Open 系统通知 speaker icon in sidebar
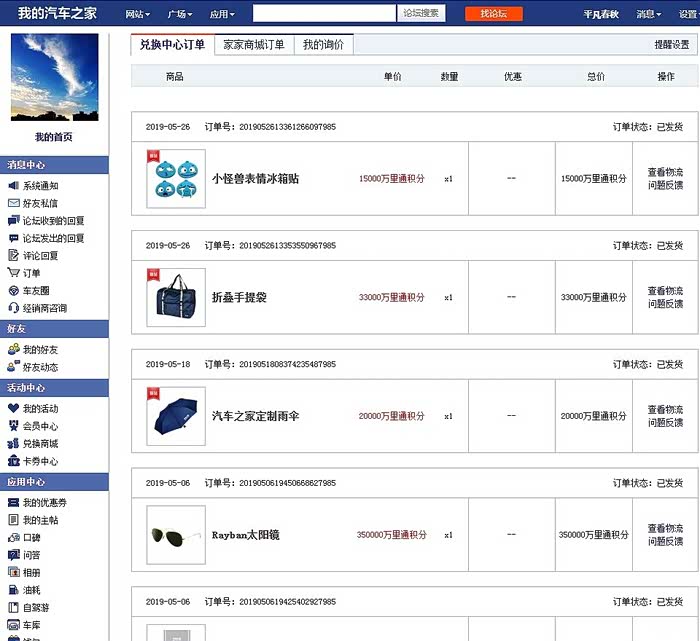700x641 pixels. [14, 186]
